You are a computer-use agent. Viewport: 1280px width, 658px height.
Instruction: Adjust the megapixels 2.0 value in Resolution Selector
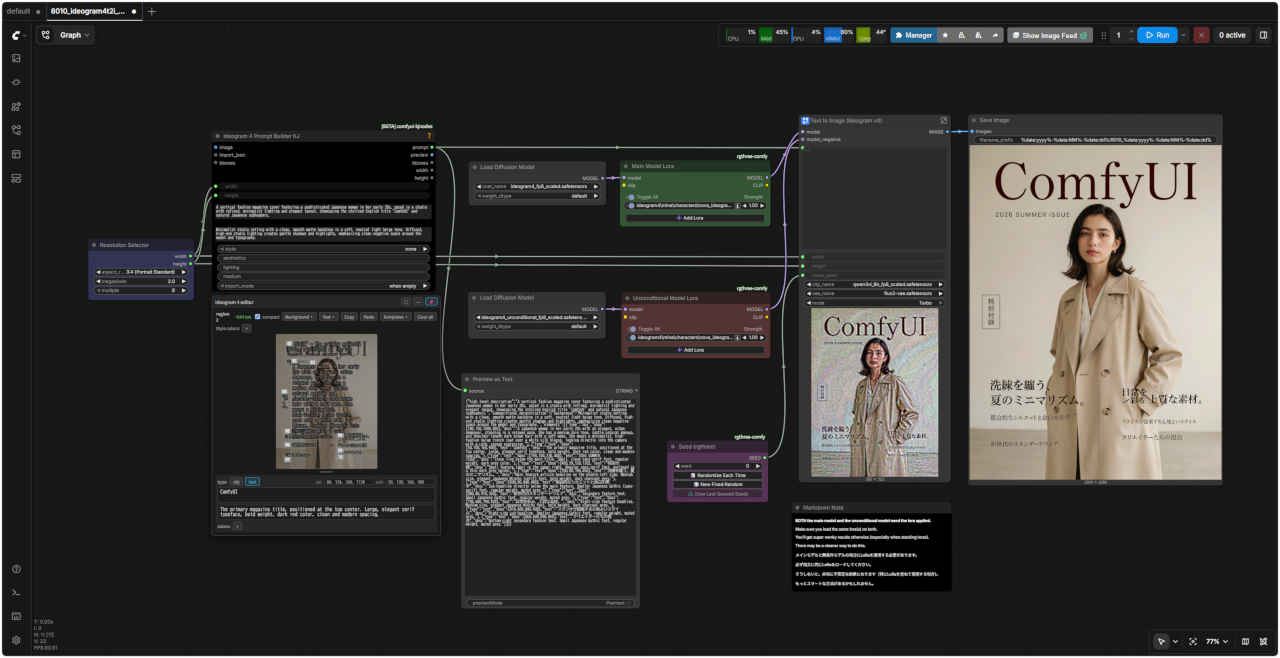tap(142, 281)
